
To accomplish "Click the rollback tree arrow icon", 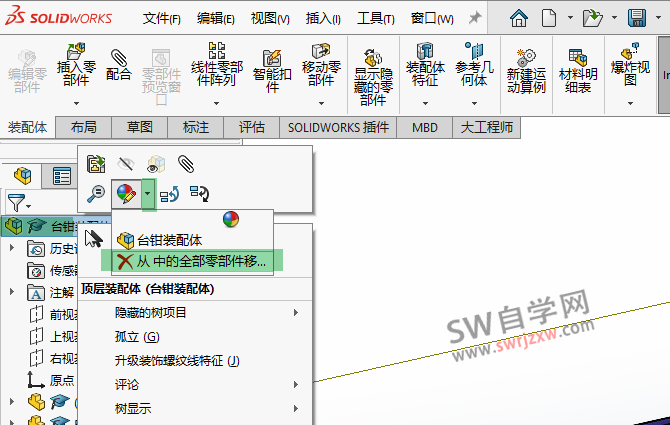I will [x=170, y=195].
